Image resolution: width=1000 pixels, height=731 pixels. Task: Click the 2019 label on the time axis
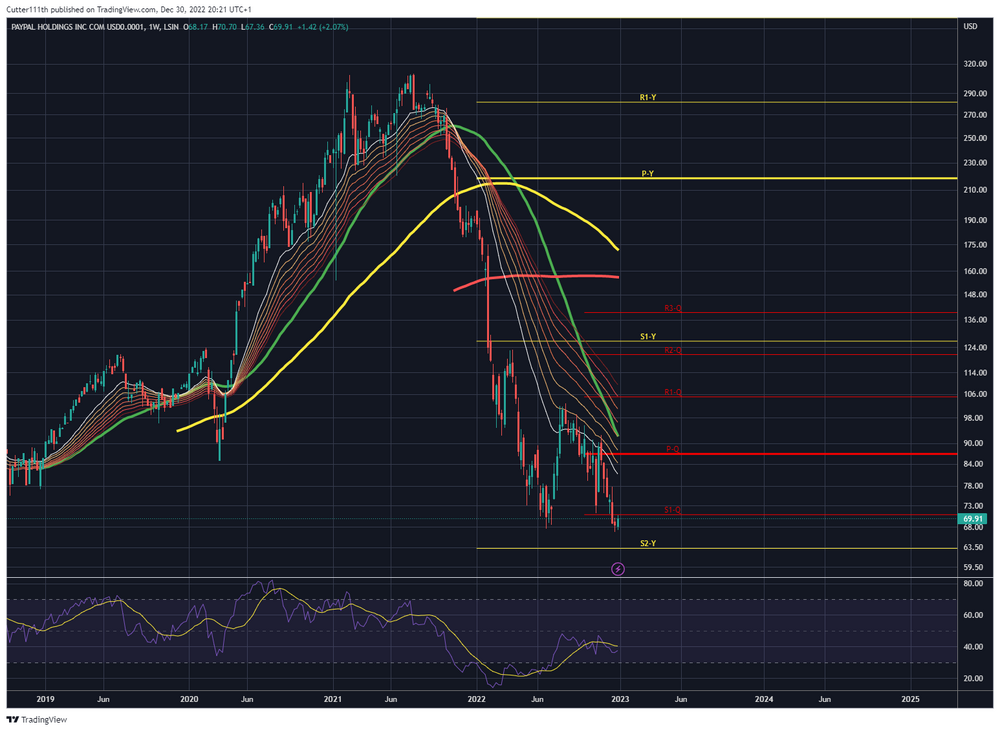45,699
